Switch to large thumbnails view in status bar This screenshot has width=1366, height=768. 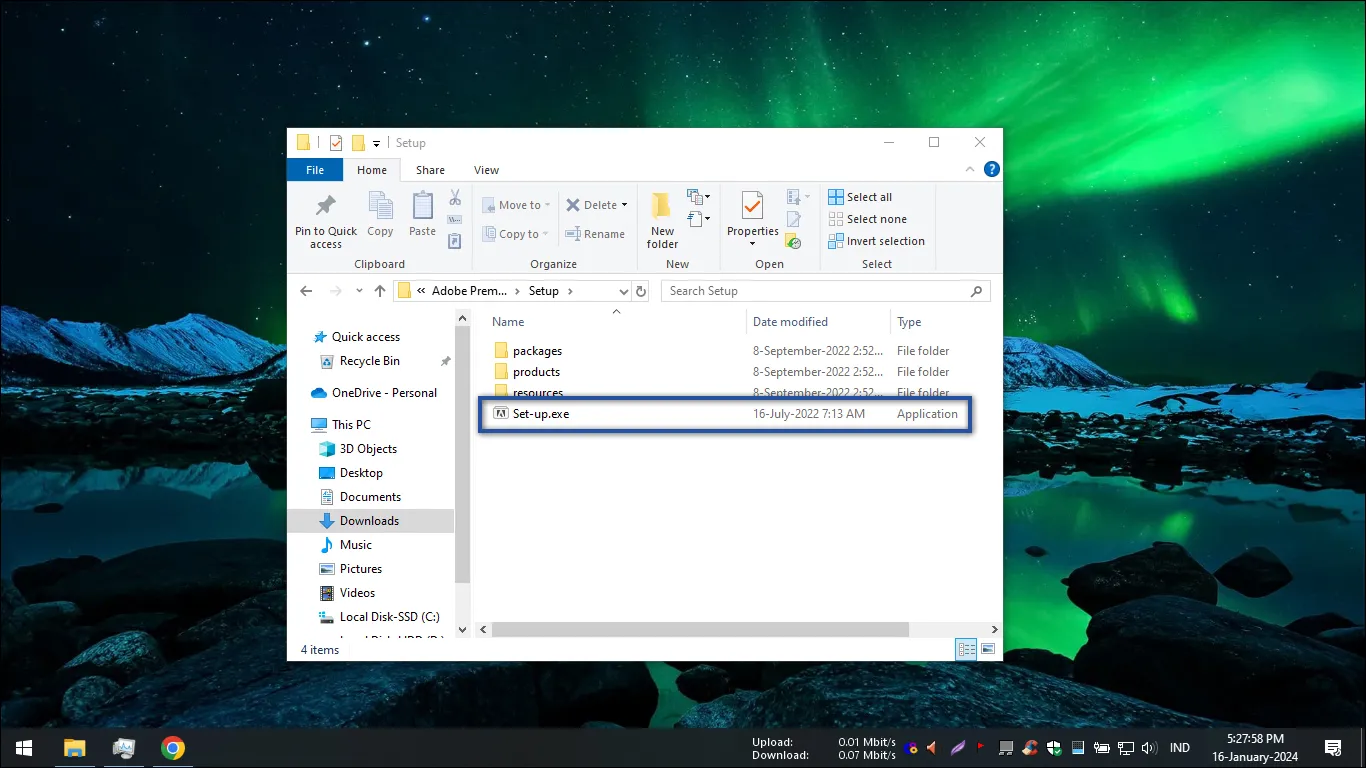pos(988,649)
